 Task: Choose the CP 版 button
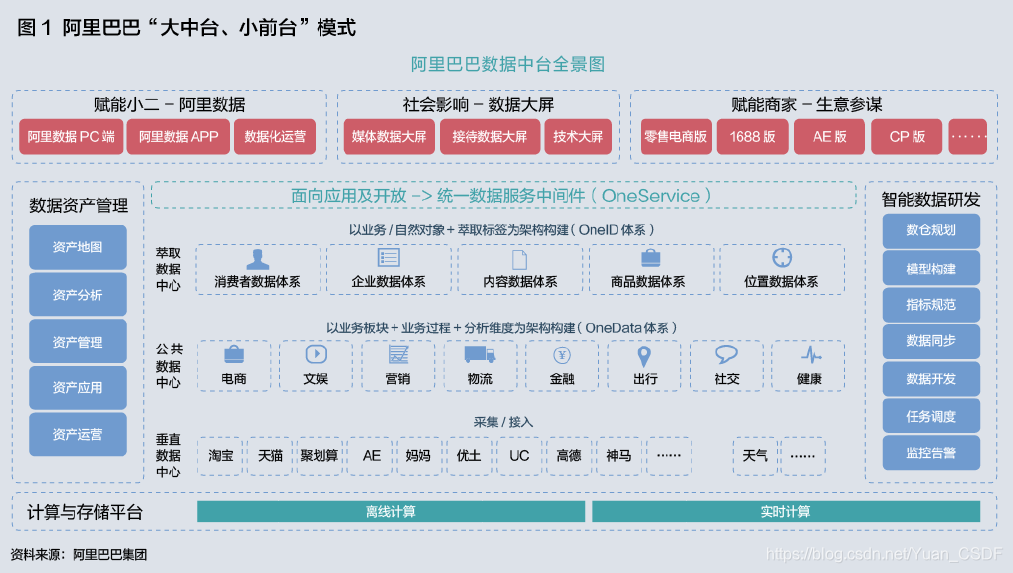tap(907, 136)
